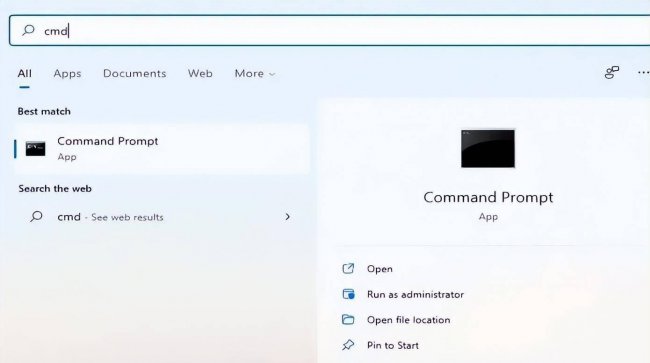Click the small Command Prompt icon in results
650x363 pixels.
coord(35,149)
